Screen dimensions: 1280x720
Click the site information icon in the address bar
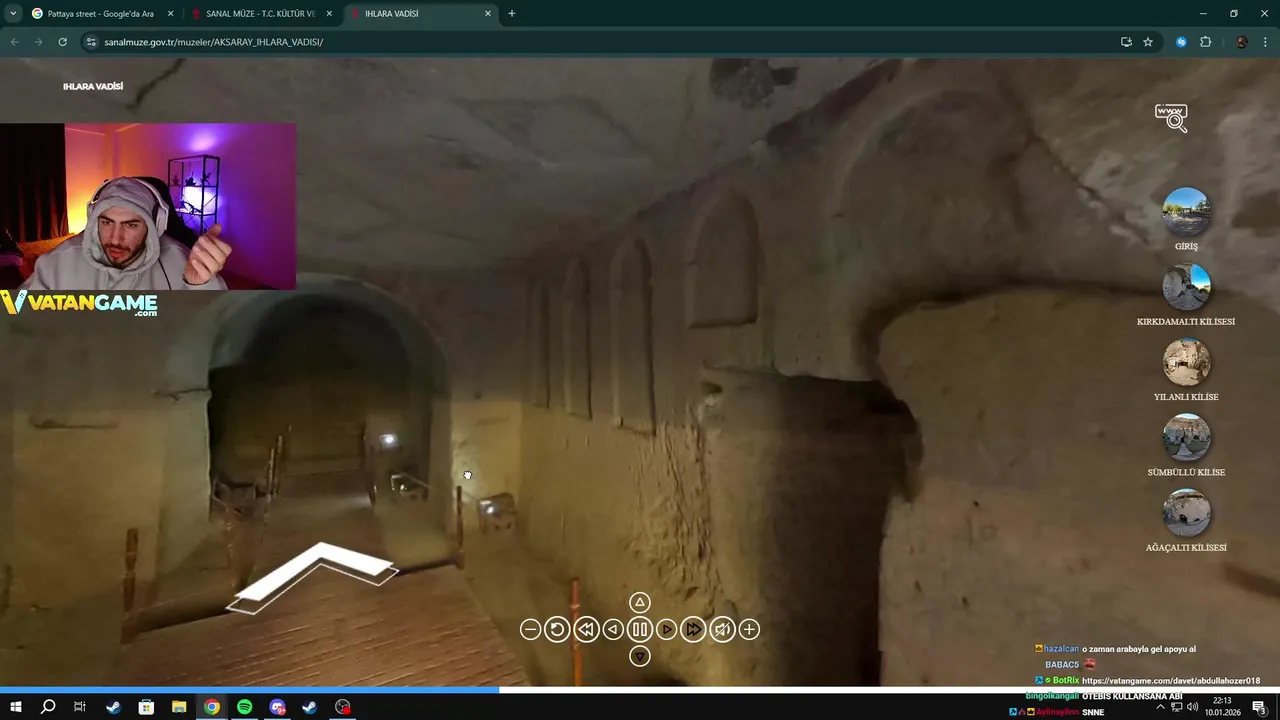point(91,42)
